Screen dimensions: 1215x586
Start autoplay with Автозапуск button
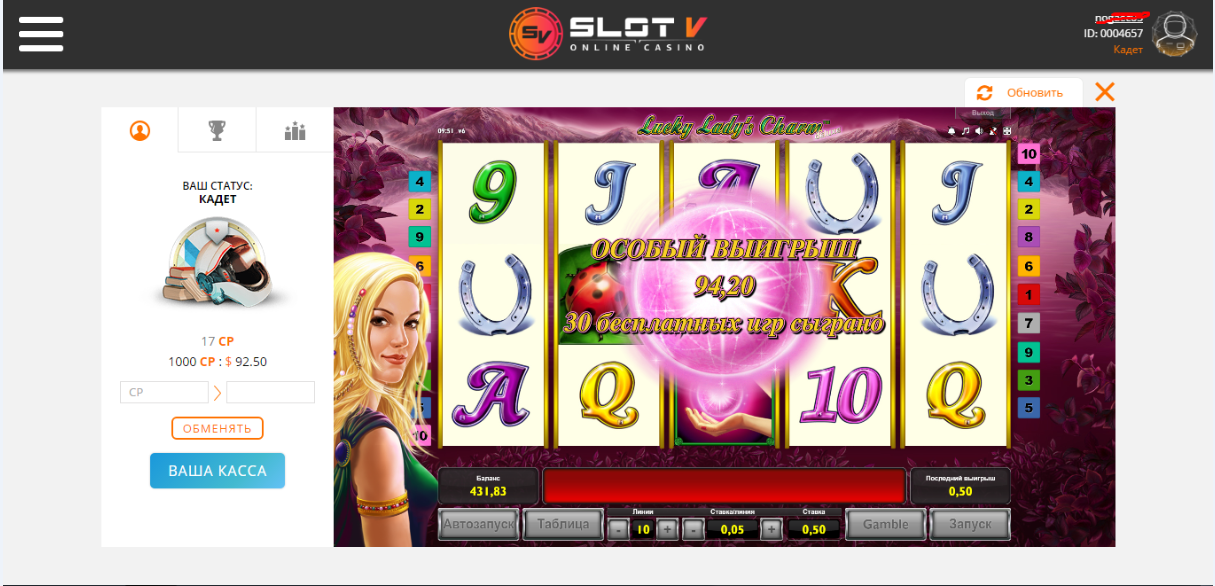point(479,524)
